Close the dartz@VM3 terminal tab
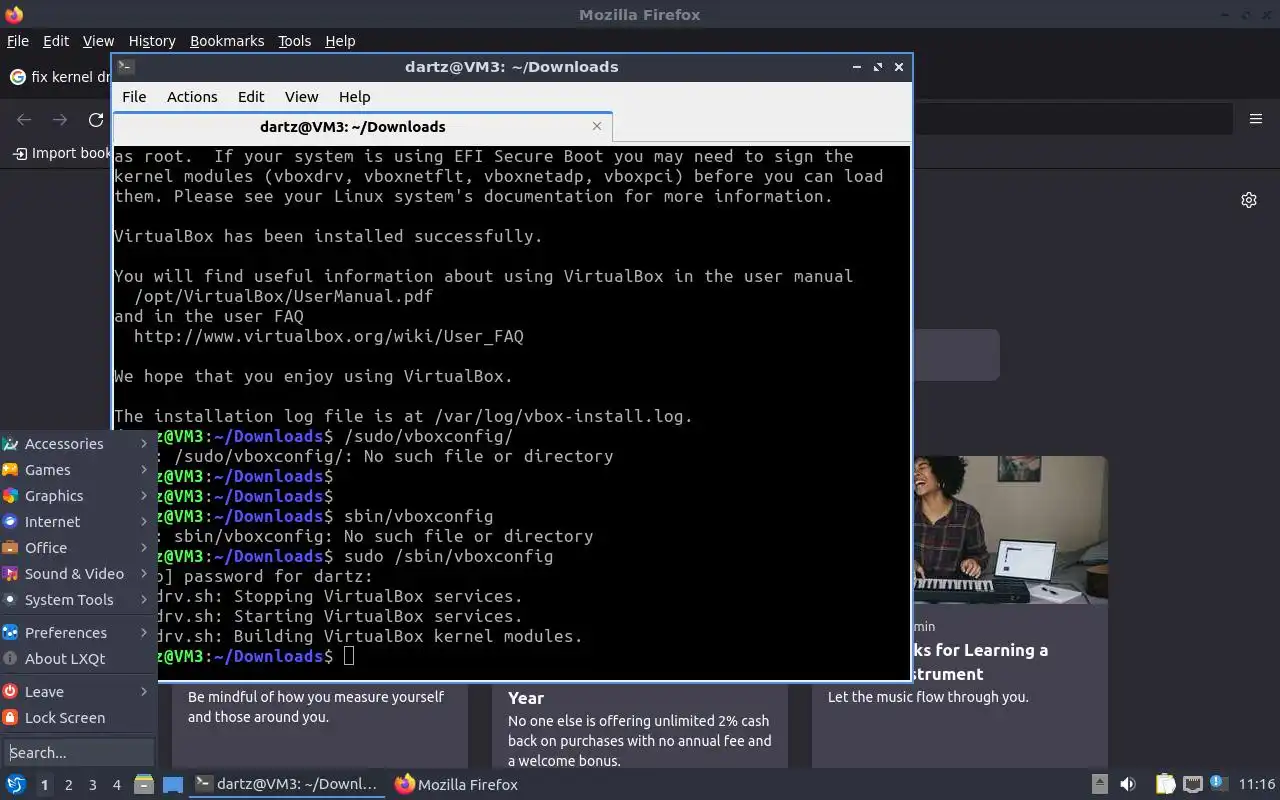This screenshot has width=1280, height=800. [x=597, y=126]
